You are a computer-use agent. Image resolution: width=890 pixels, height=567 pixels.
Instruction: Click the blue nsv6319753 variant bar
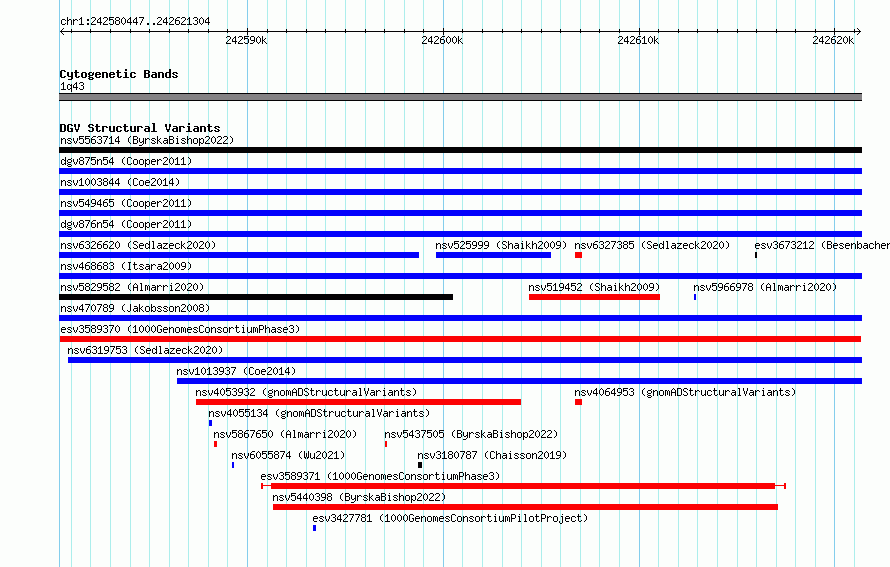pos(465,360)
